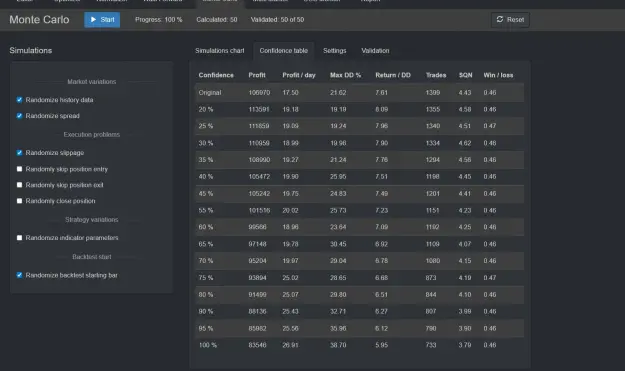Select the 40 % confidence row label
Viewport: 625px width, 371px height.
point(206,177)
